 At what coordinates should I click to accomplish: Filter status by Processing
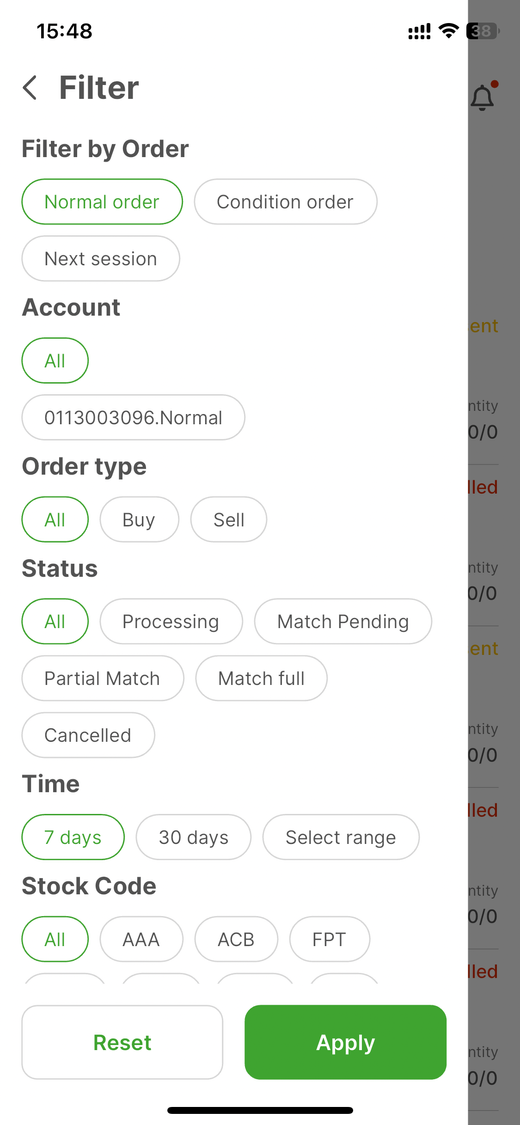tap(171, 621)
